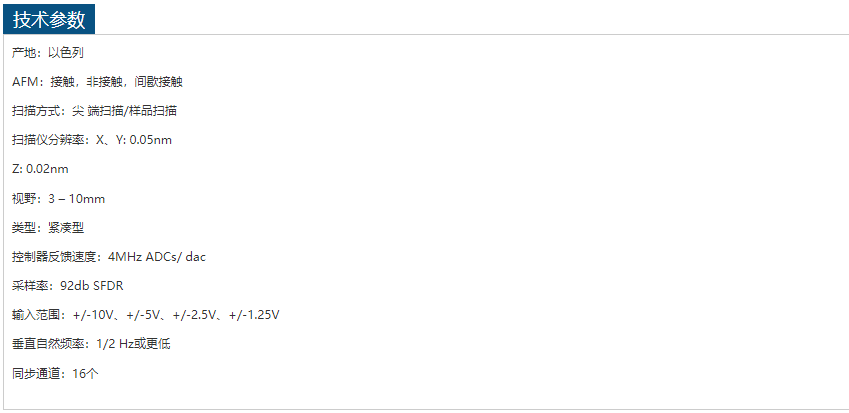This screenshot has height=413, width=849.
Task: Click the 扫描方式 text line
Action: (x=94, y=112)
